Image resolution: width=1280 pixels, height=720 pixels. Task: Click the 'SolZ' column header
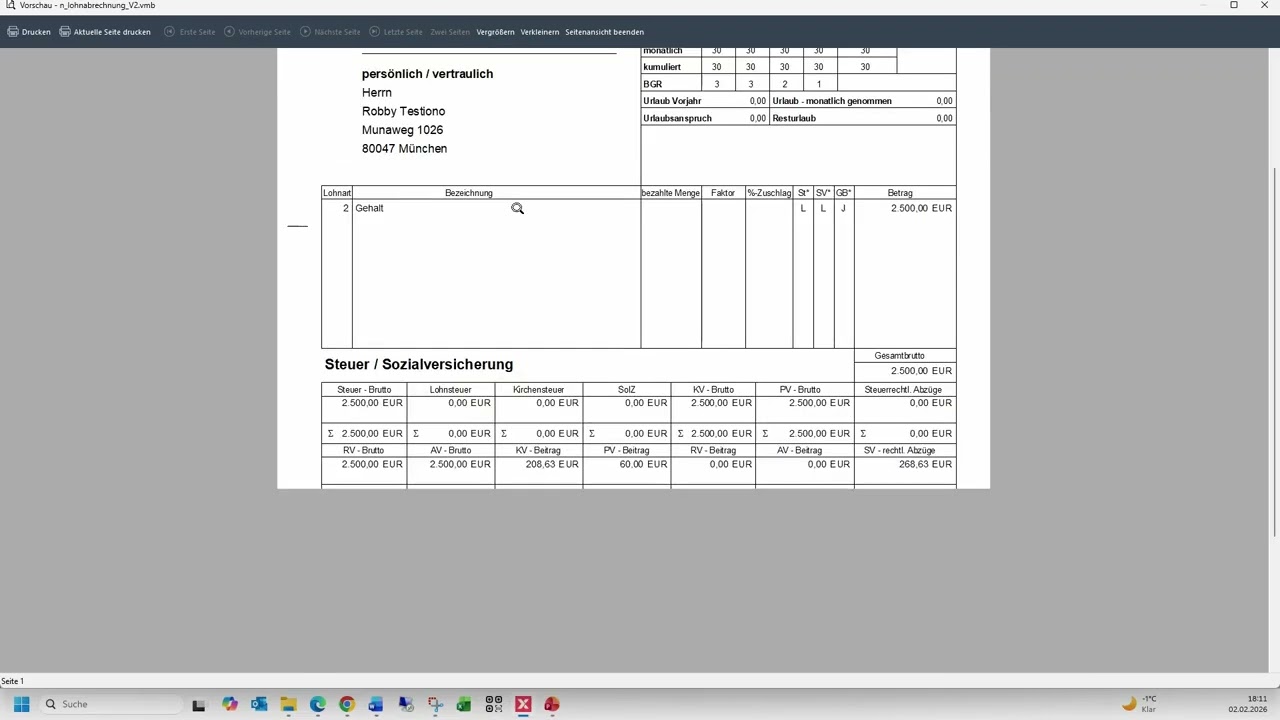click(x=626, y=390)
